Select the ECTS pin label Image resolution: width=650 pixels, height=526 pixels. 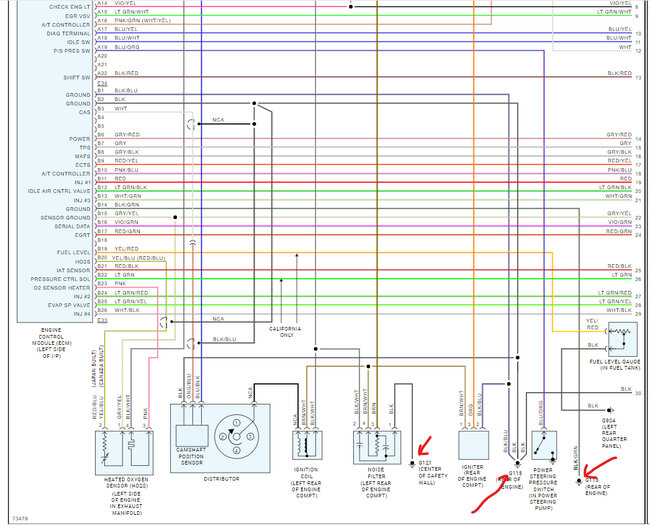click(x=82, y=165)
